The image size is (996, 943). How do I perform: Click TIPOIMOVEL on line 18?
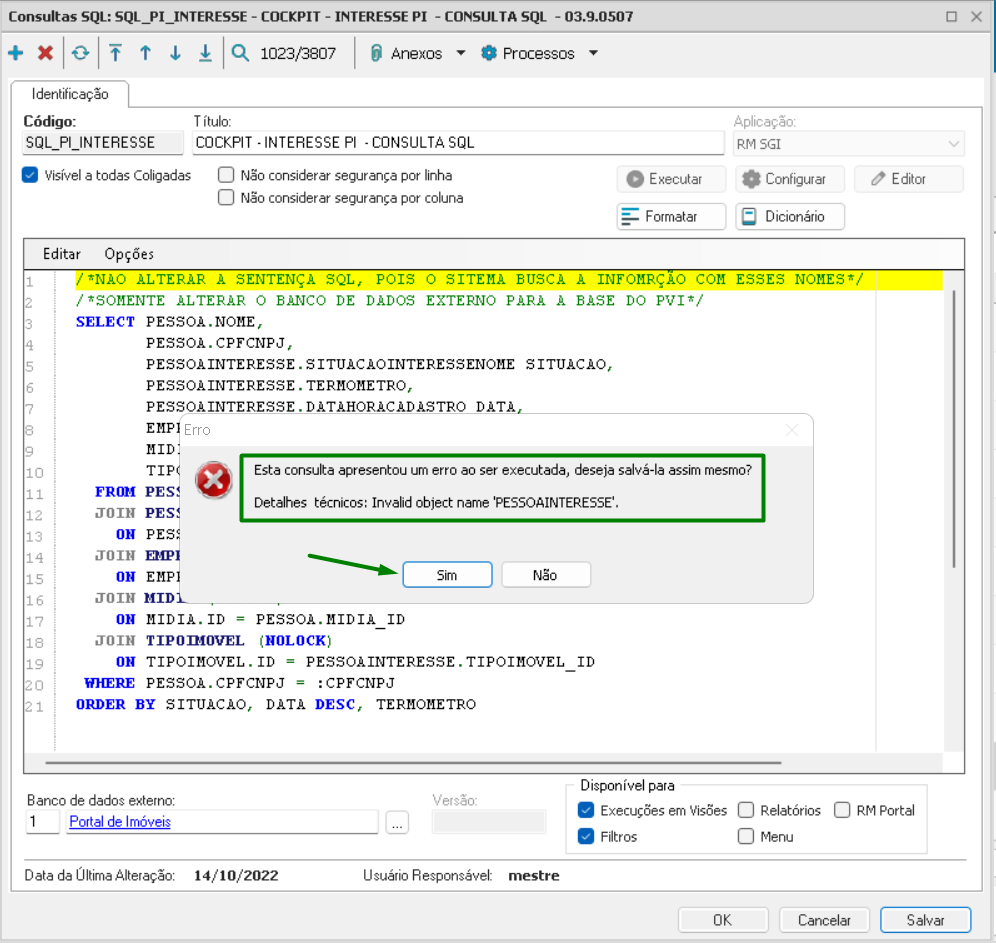(195, 641)
